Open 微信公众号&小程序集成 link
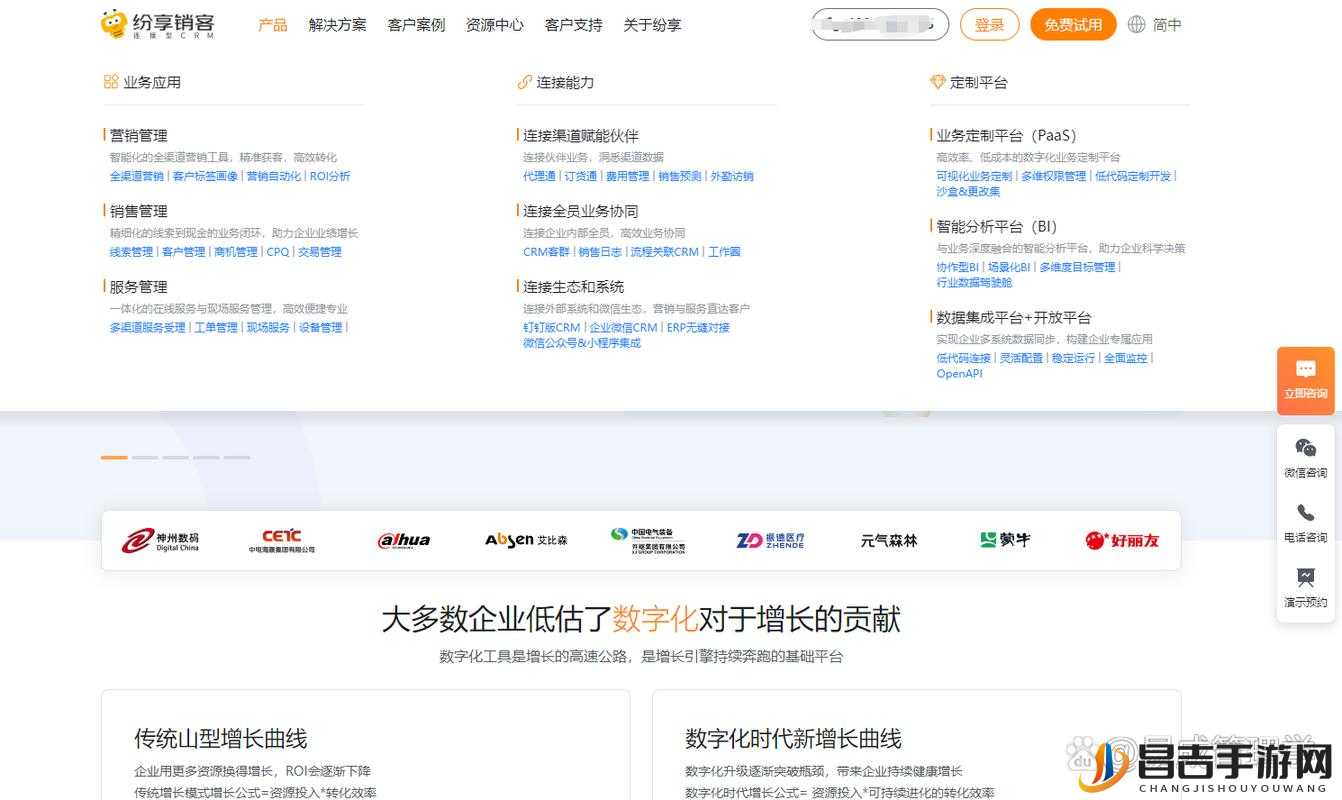This screenshot has width=1342, height=800. coord(581,343)
